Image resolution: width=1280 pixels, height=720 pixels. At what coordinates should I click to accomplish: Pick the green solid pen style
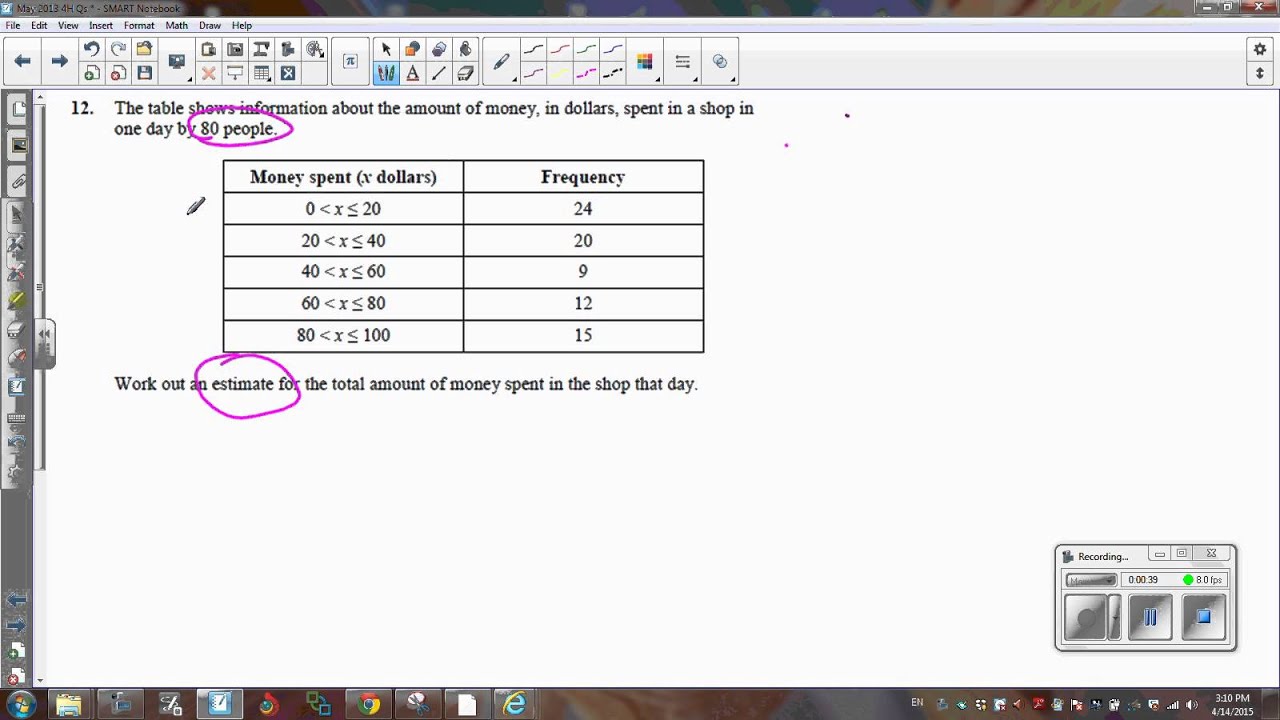pyautogui.click(x=586, y=49)
